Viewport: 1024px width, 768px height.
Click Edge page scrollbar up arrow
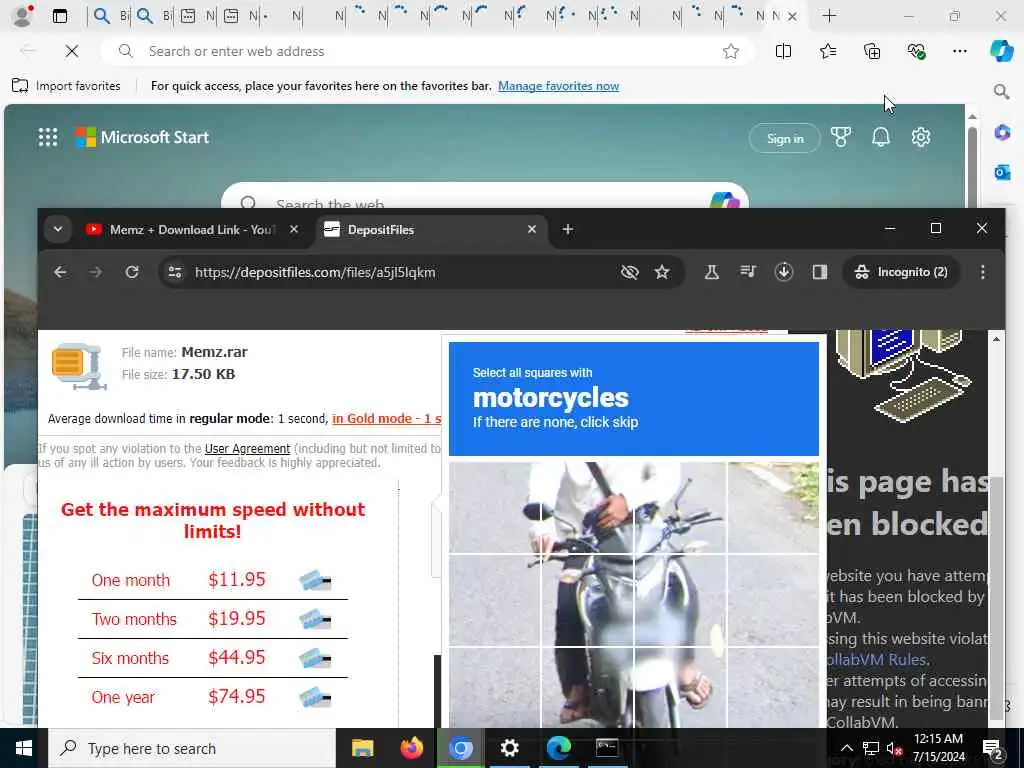click(x=972, y=117)
